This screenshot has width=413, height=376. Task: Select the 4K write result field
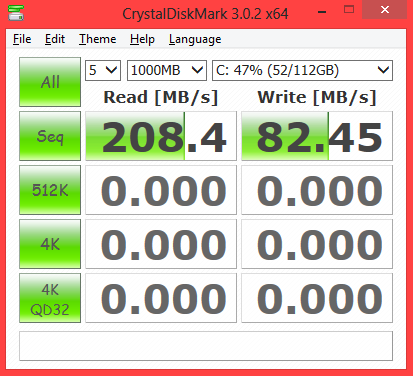pos(317,244)
